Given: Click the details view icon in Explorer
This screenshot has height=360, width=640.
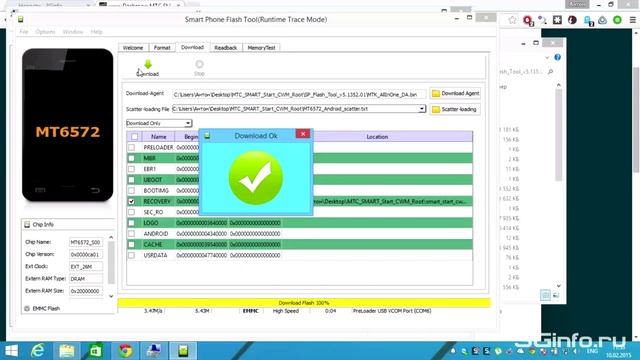Looking at the screenshot, I should [x=545, y=295].
